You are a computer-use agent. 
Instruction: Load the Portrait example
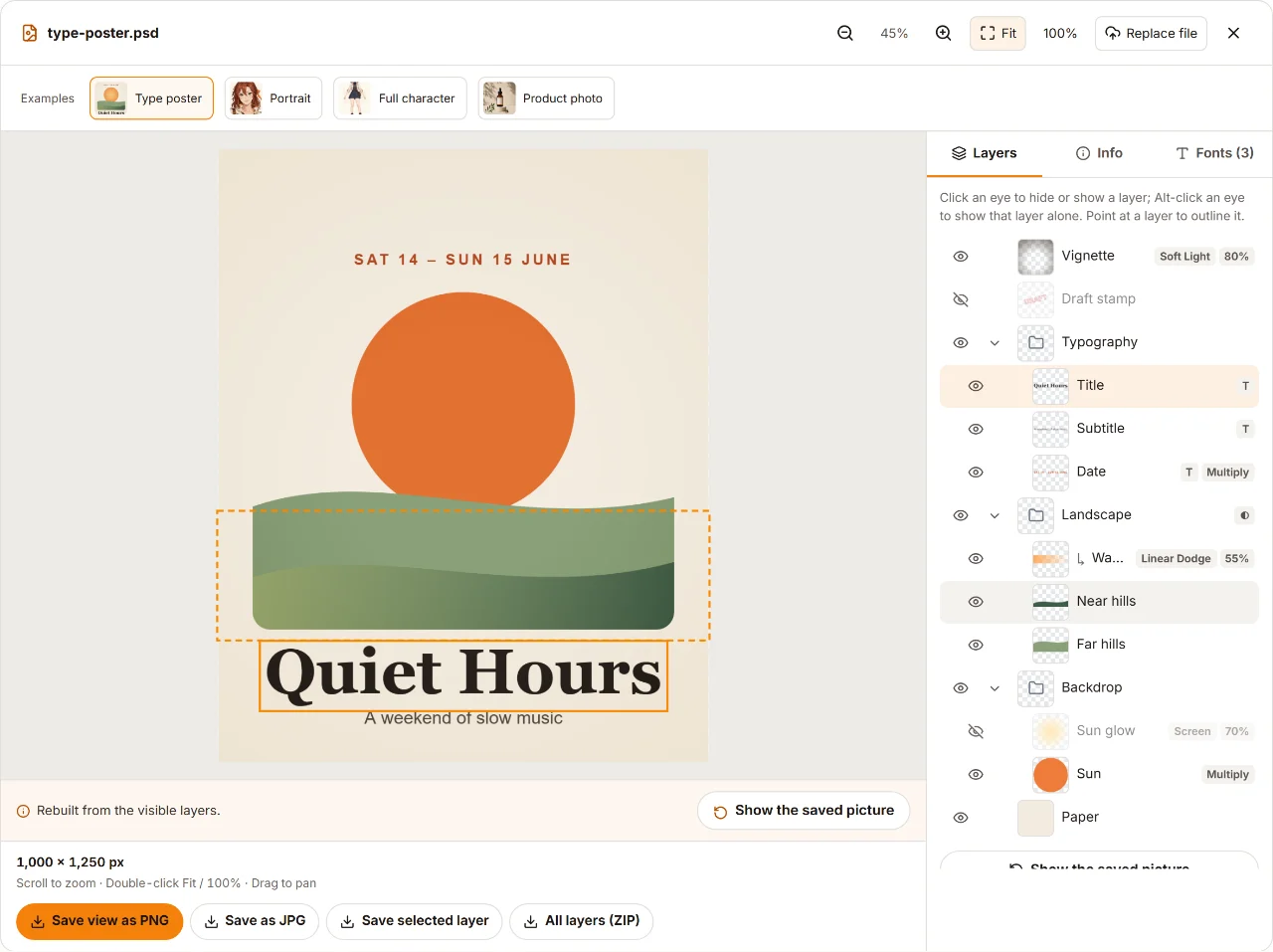[x=273, y=98]
